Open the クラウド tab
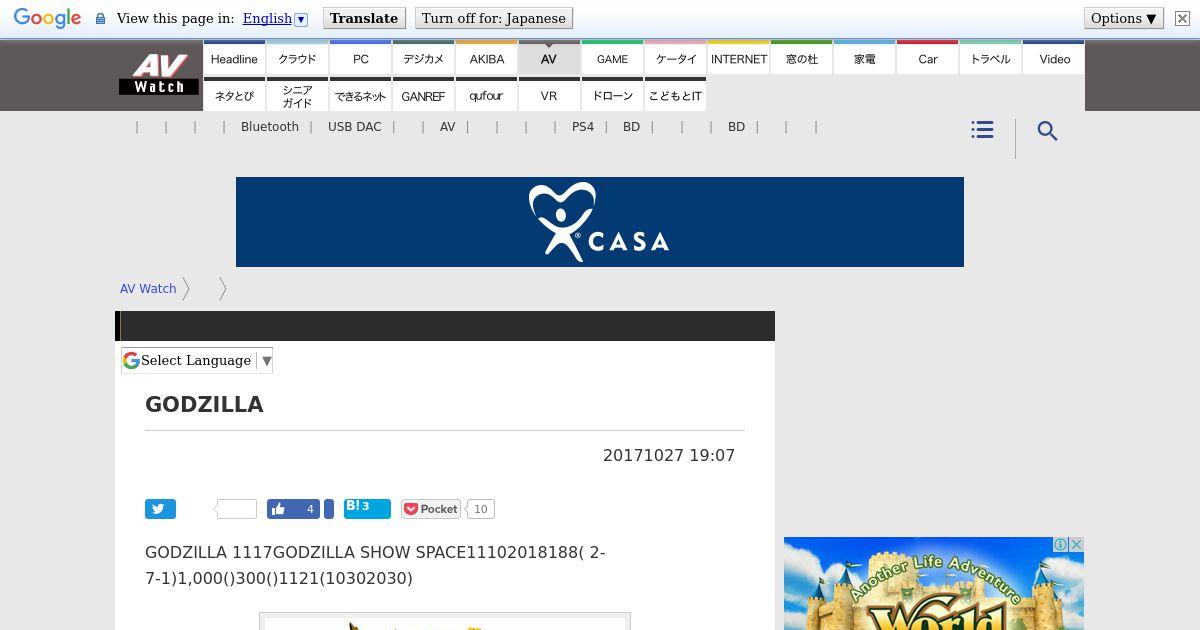The image size is (1200, 630). pos(297,58)
